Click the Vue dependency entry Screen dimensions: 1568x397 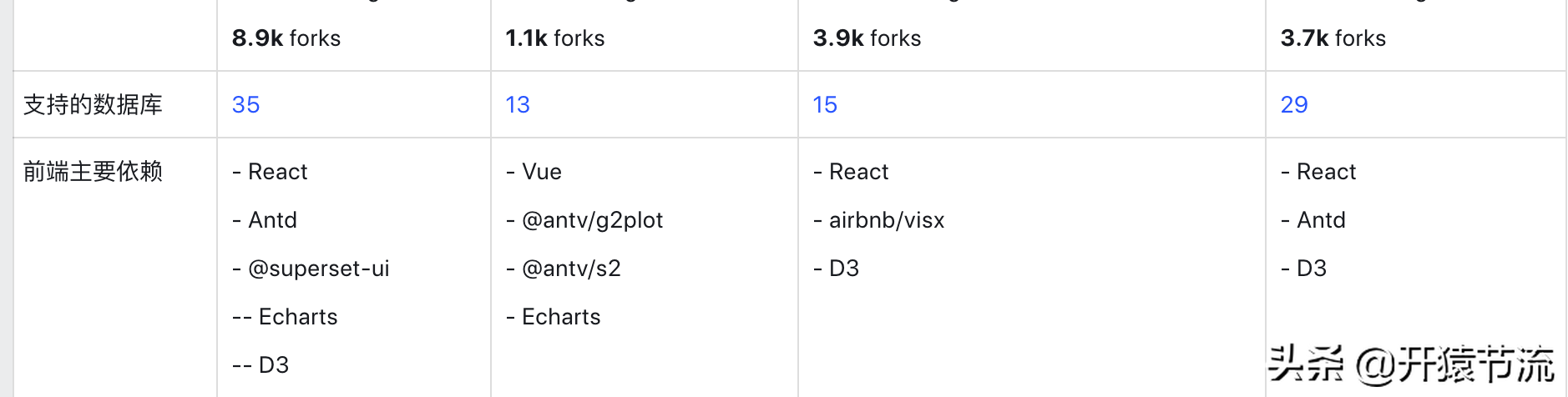point(541,172)
